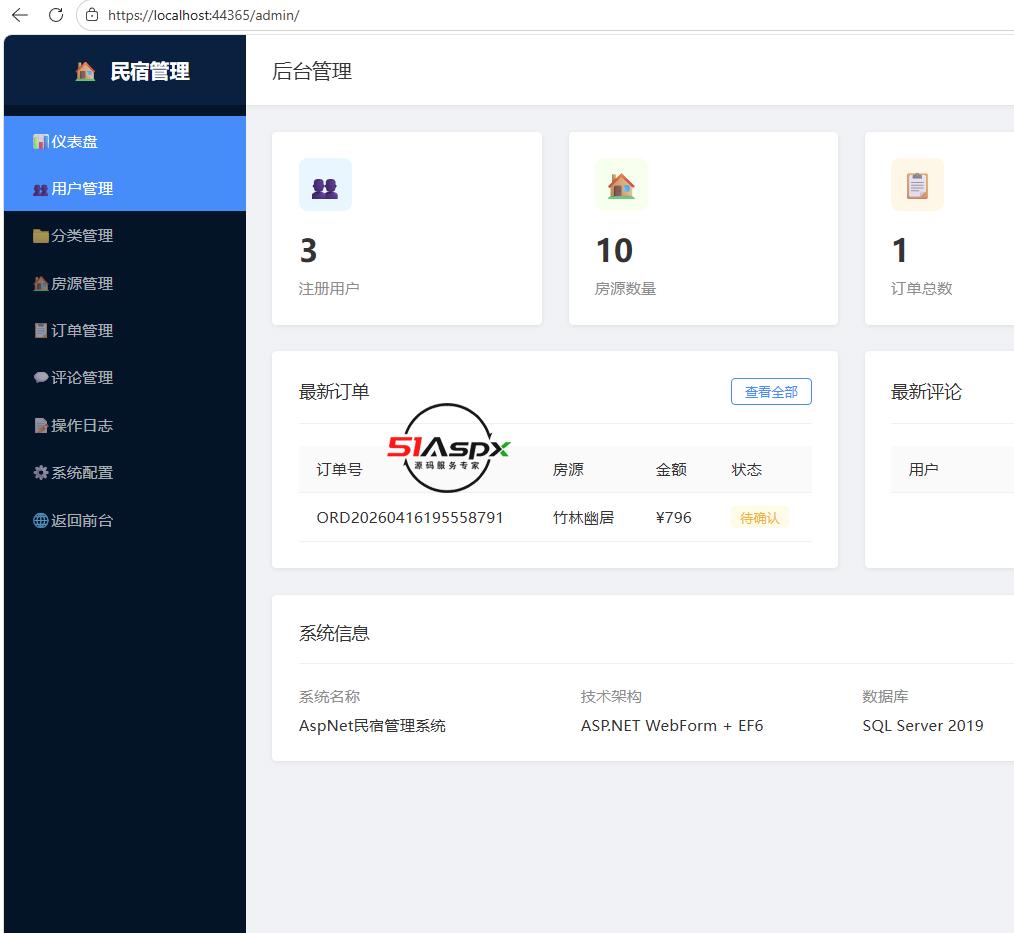The width and height of the screenshot is (1014, 933).
Task: Click the 竹林幽居 listing name in the order row
Action: pyautogui.click(x=583, y=518)
